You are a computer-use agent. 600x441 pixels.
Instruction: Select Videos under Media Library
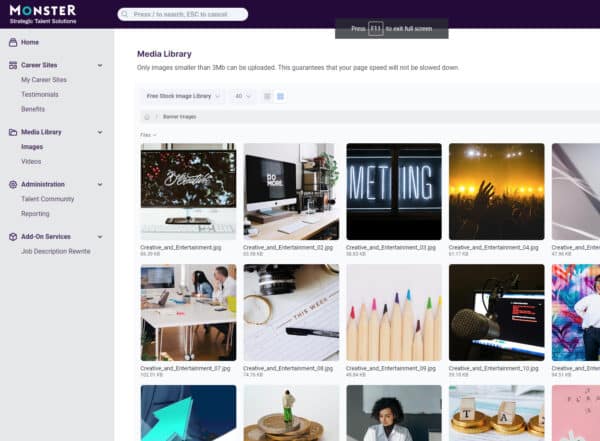[x=31, y=162]
